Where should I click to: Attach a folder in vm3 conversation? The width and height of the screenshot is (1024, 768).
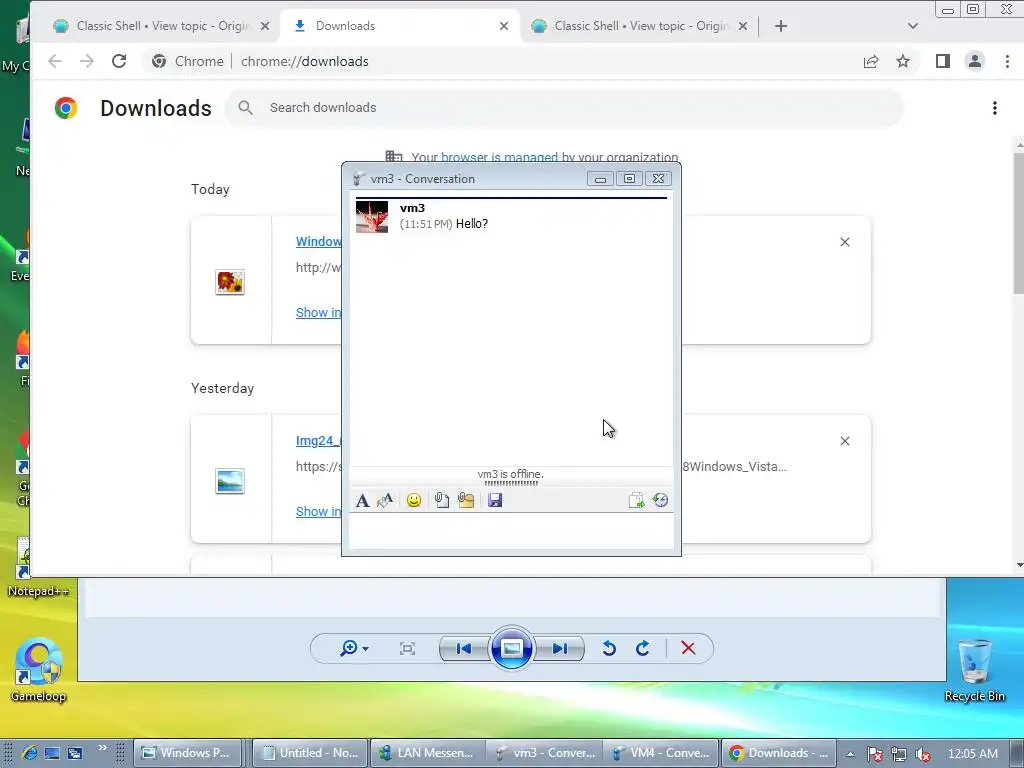pyautogui.click(x=466, y=500)
